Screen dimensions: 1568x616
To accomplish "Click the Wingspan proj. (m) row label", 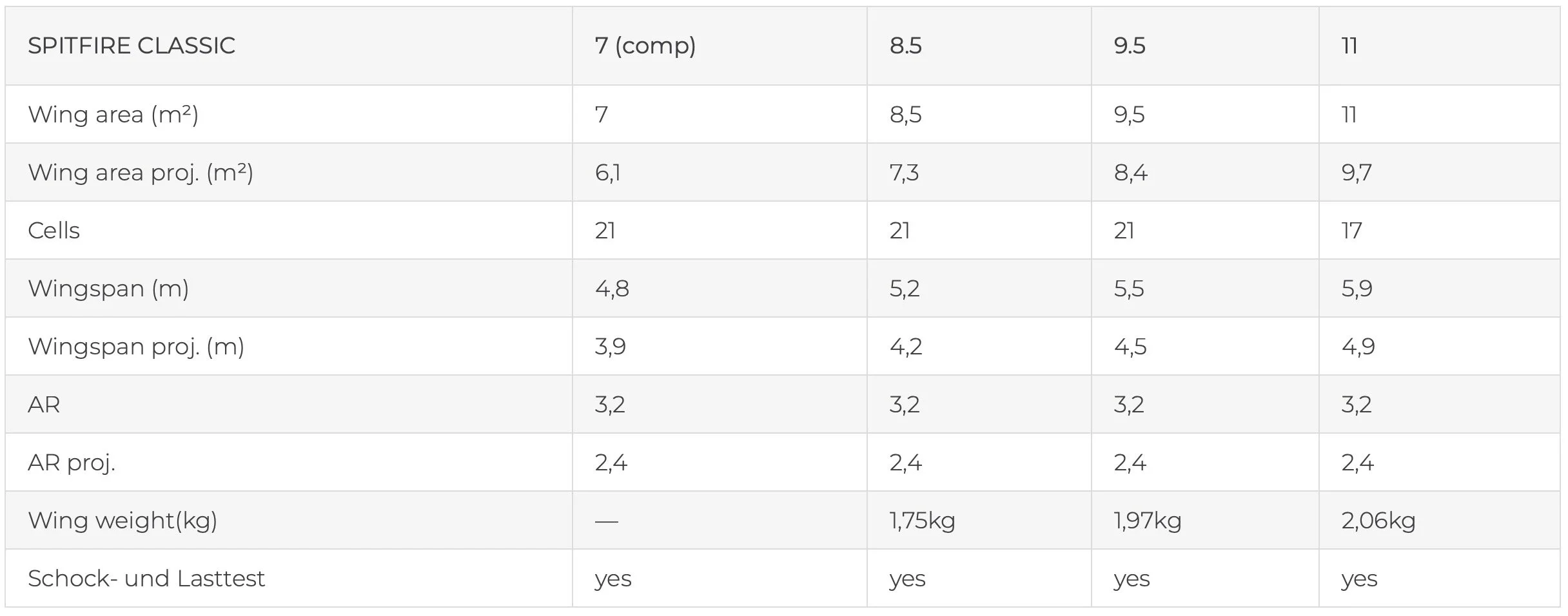I will [136, 347].
